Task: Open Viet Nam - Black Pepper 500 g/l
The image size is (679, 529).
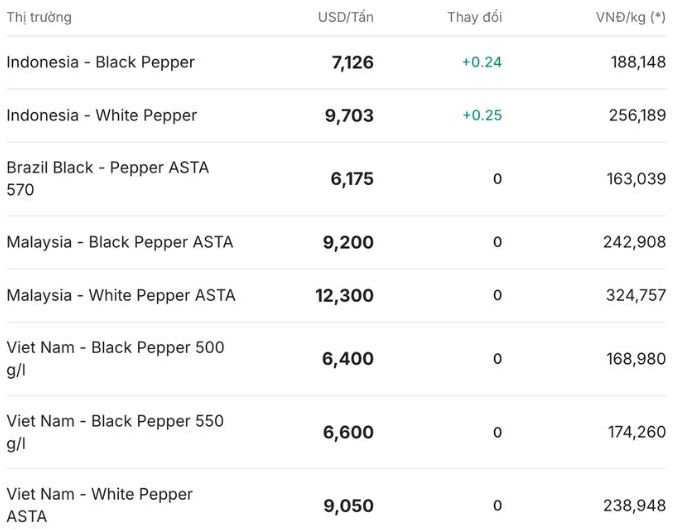Action: [x=115, y=358]
